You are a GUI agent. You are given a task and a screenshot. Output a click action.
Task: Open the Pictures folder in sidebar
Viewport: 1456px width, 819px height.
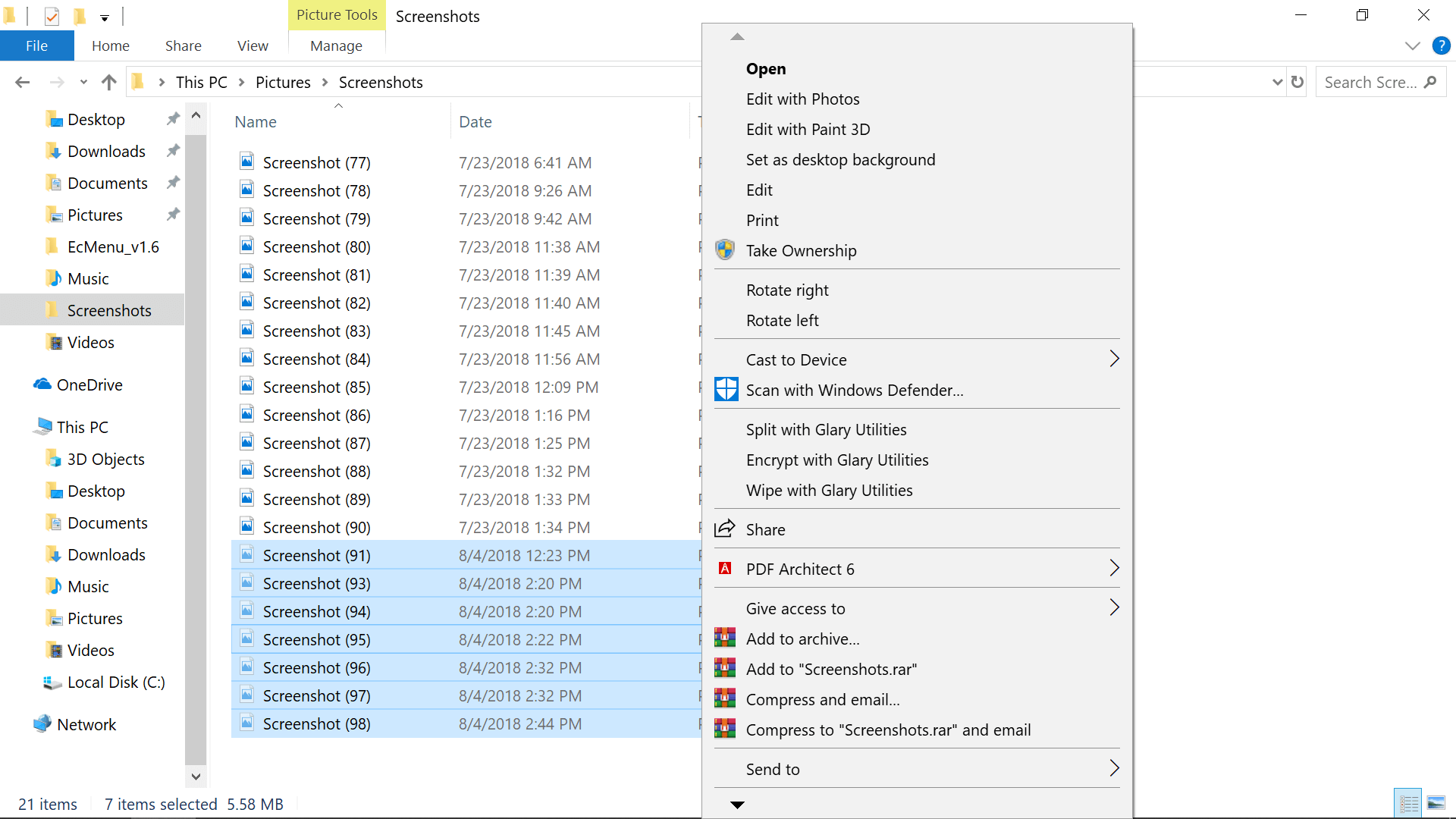click(x=95, y=214)
